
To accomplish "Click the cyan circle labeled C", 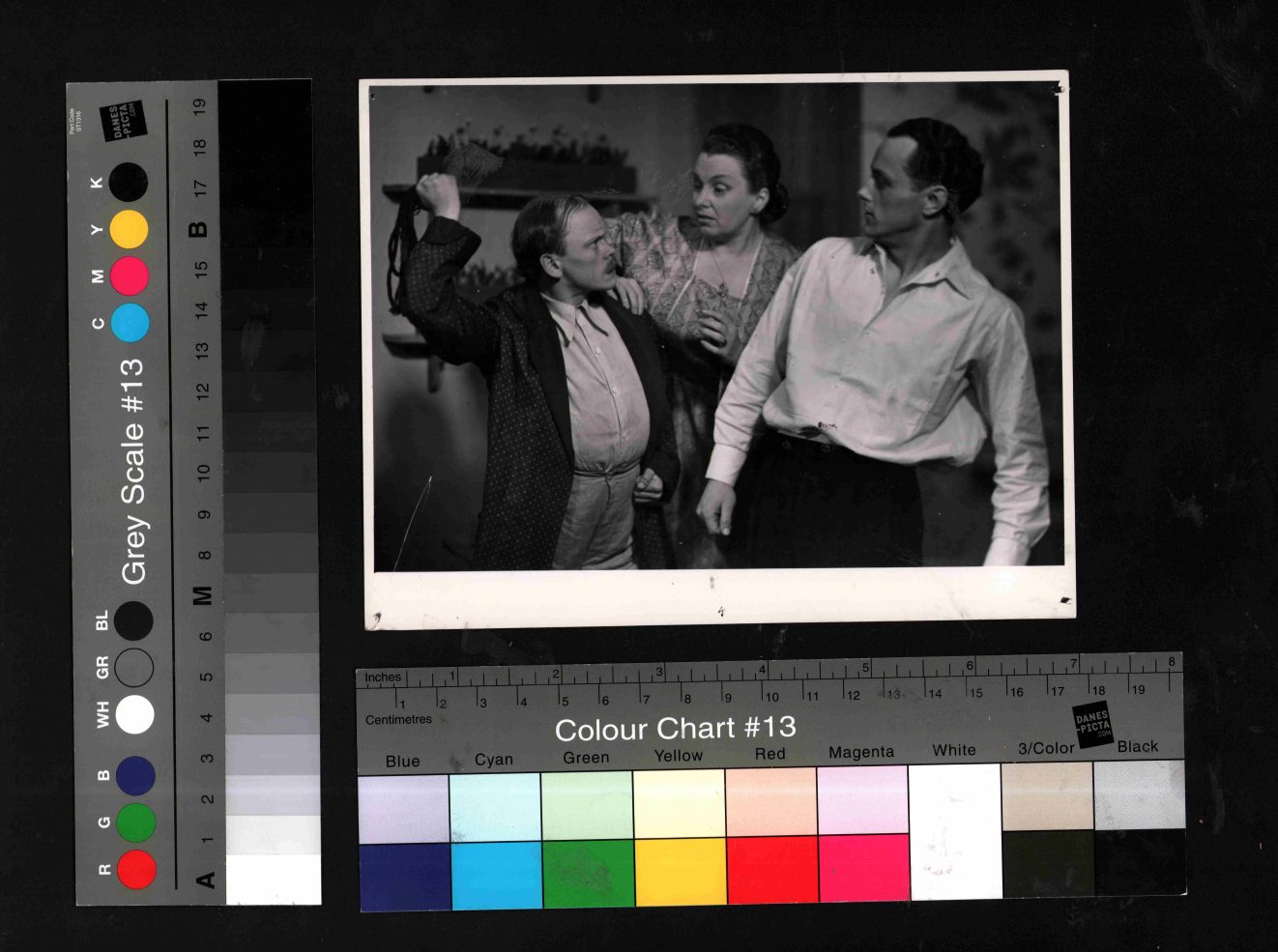I will point(130,323).
